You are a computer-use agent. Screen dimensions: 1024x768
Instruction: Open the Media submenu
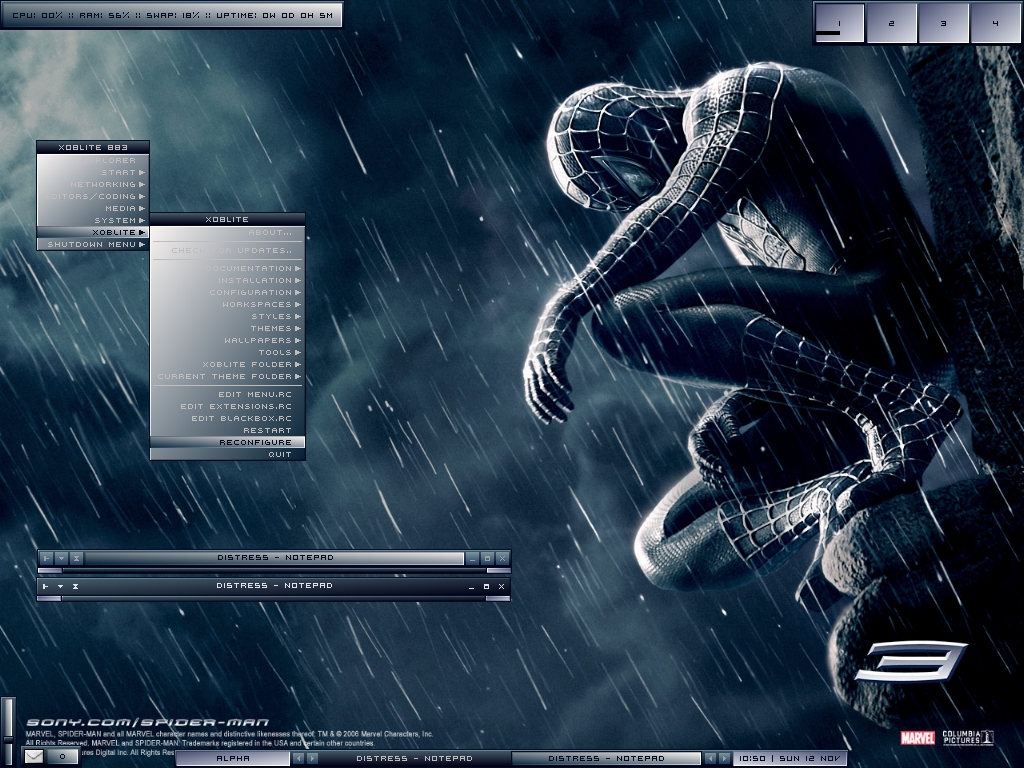pos(93,208)
